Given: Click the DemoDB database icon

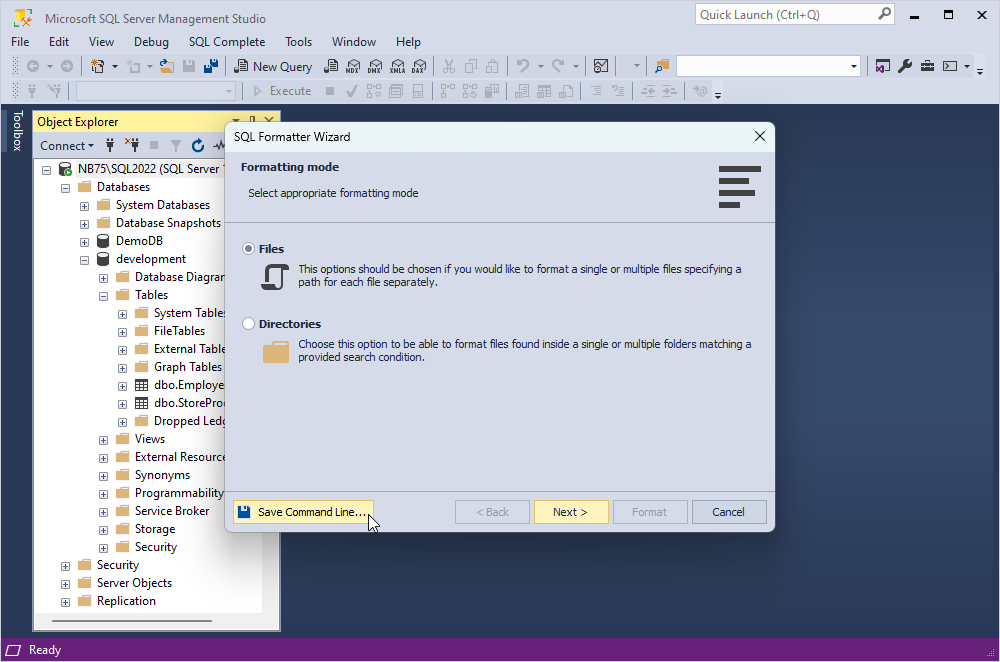Looking at the screenshot, I should point(103,241).
